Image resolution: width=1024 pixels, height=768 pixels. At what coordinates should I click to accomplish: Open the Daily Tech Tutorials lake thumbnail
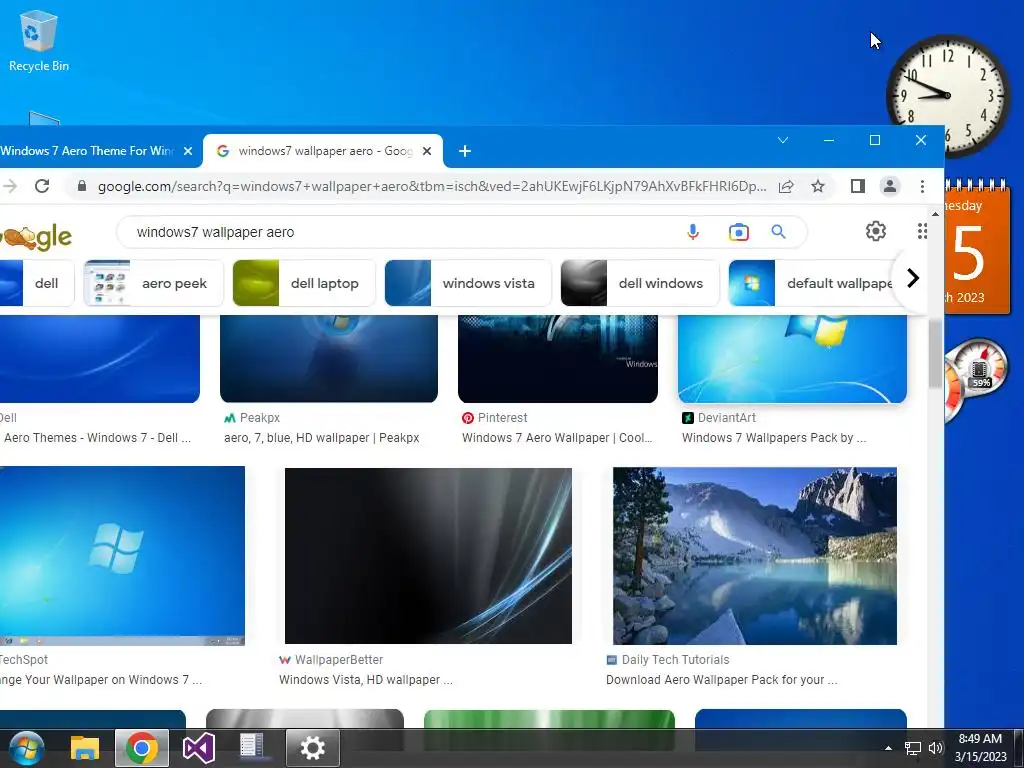pyautogui.click(x=755, y=556)
